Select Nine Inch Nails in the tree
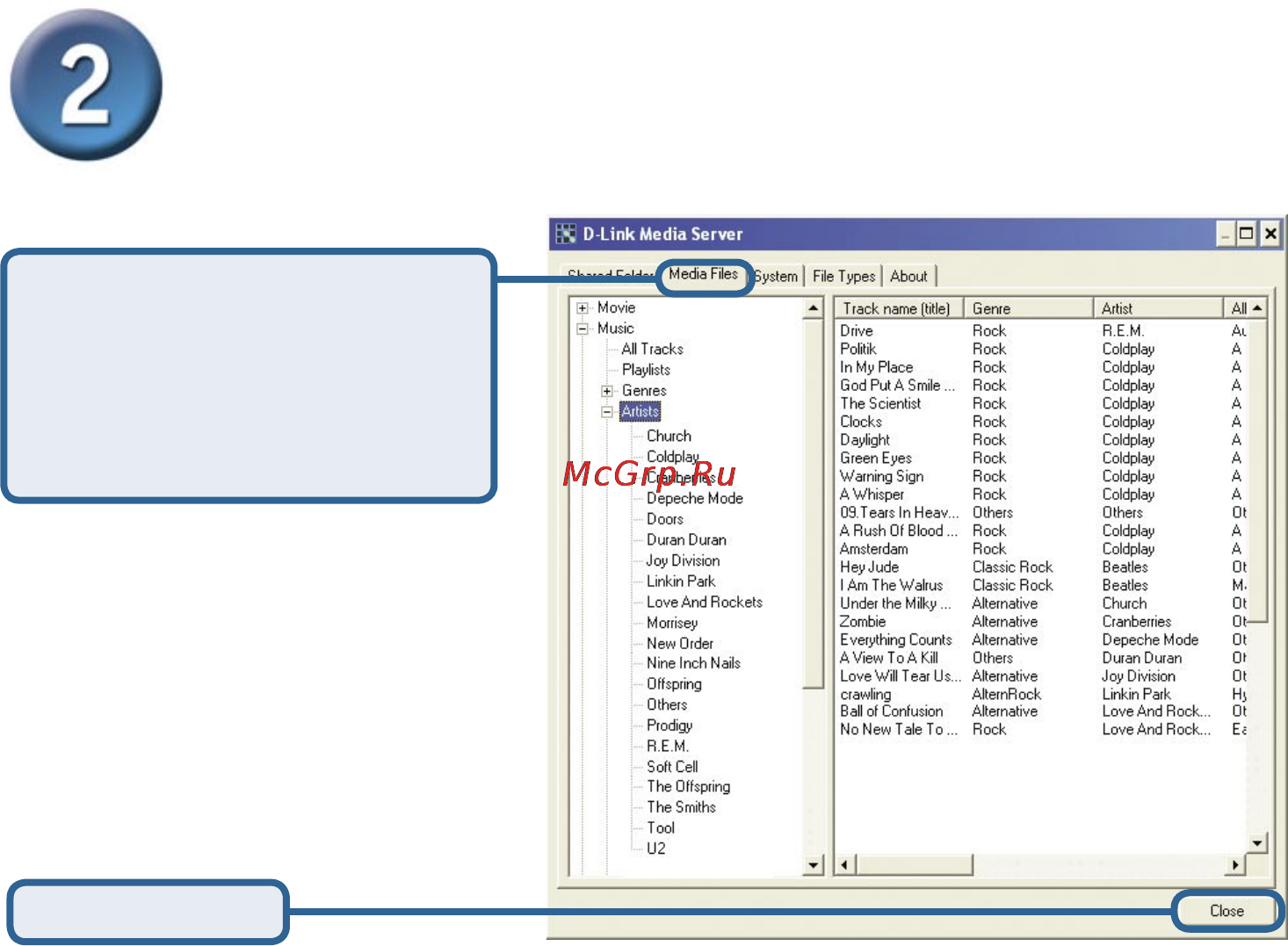The height and width of the screenshot is (946, 1288). tap(693, 663)
